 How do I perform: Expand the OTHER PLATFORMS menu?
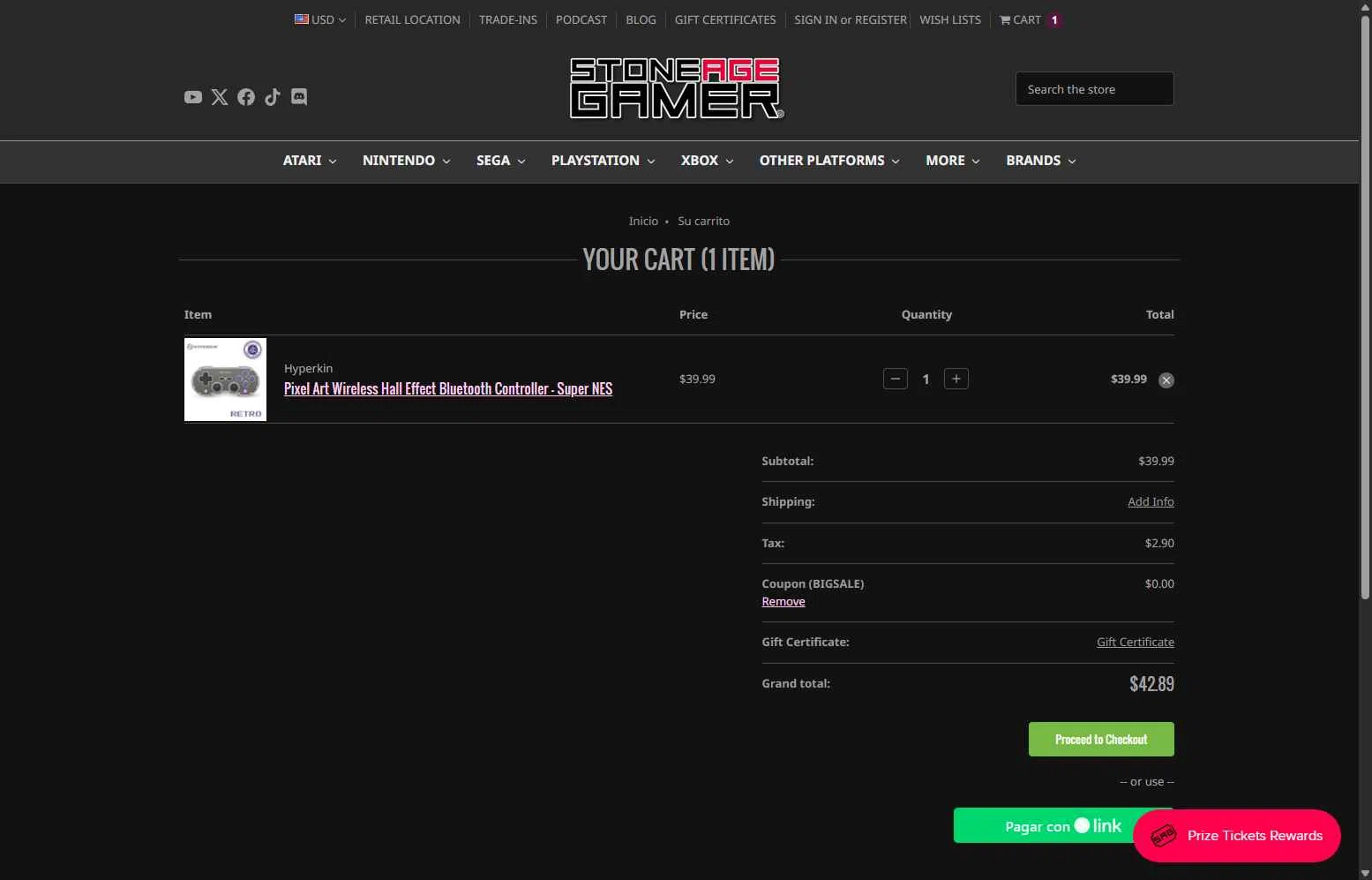[x=829, y=161]
